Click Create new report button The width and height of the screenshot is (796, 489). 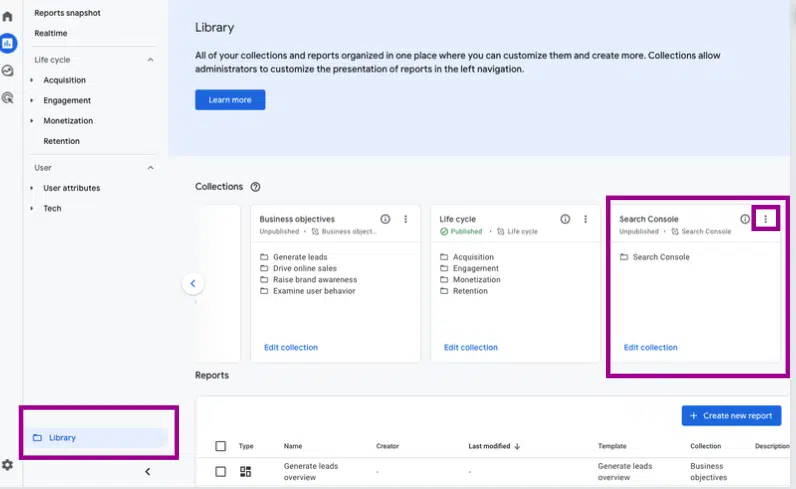[x=731, y=415]
